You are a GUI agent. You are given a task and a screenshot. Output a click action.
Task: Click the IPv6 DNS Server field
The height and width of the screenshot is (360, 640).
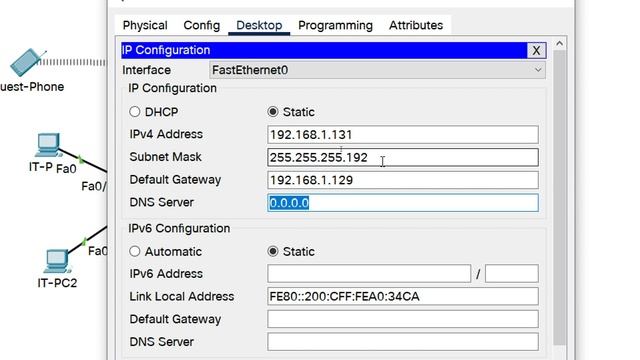403,342
